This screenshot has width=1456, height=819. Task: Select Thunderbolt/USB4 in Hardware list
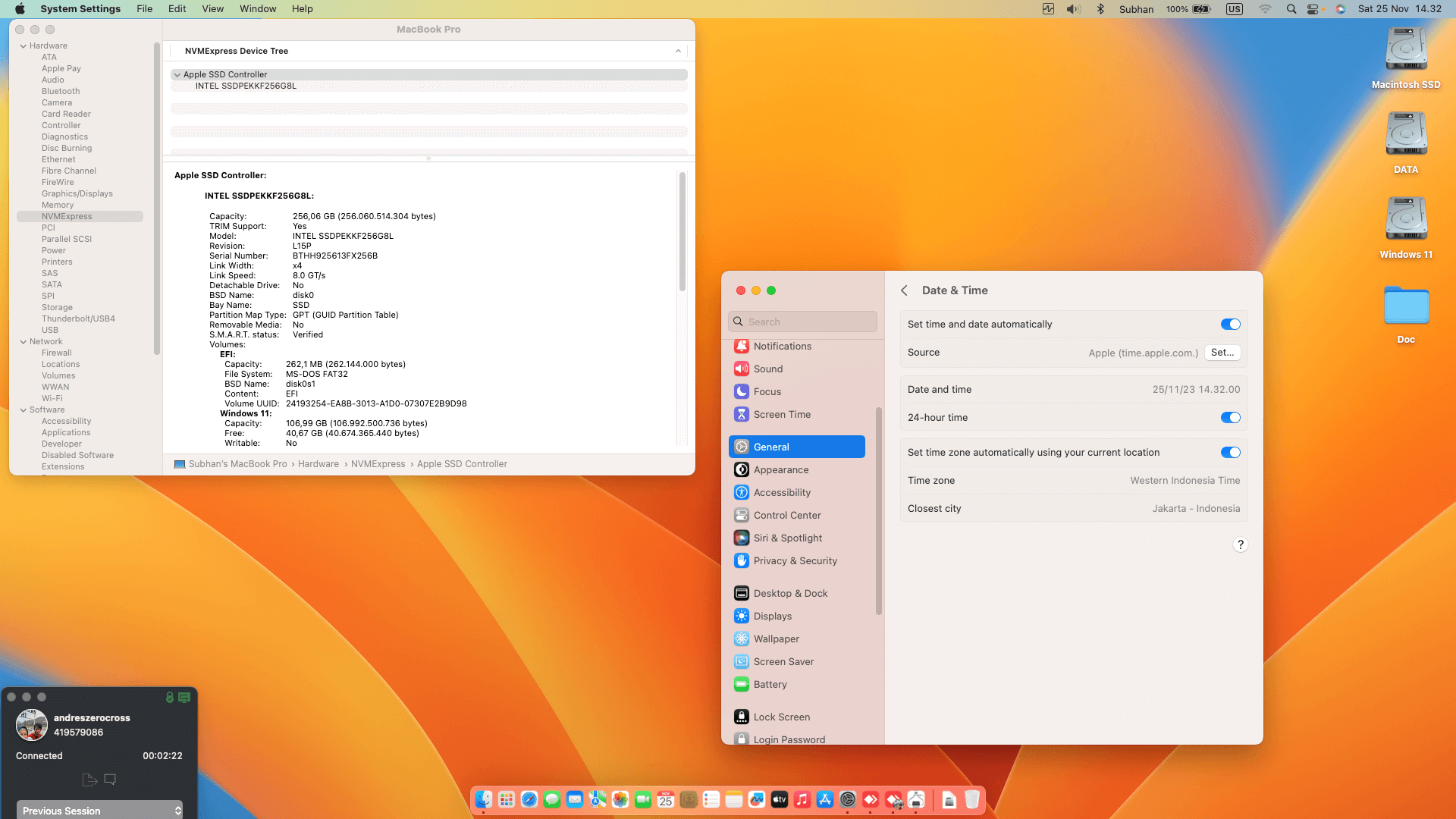click(x=78, y=319)
